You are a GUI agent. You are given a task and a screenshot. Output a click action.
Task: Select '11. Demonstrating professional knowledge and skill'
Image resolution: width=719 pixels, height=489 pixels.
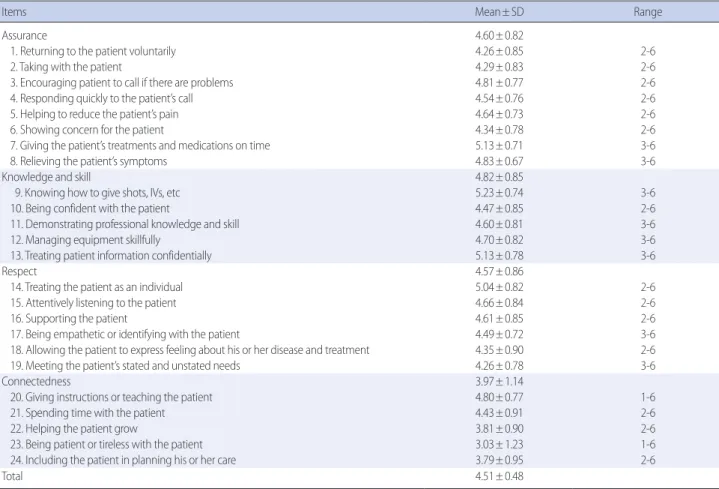(x=125, y=224)
